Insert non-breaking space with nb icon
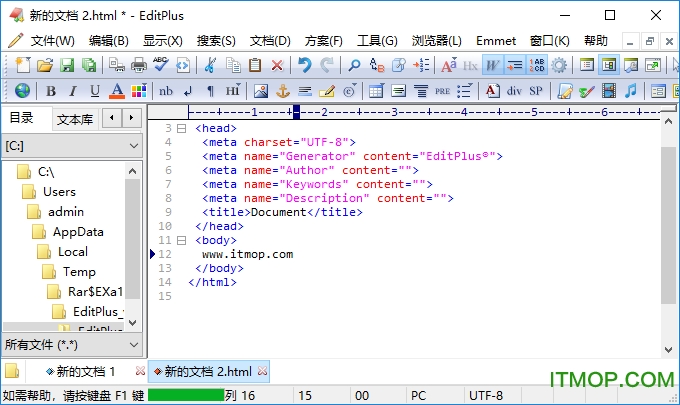This screenshot has width=680, height=405. click(166, 91)
